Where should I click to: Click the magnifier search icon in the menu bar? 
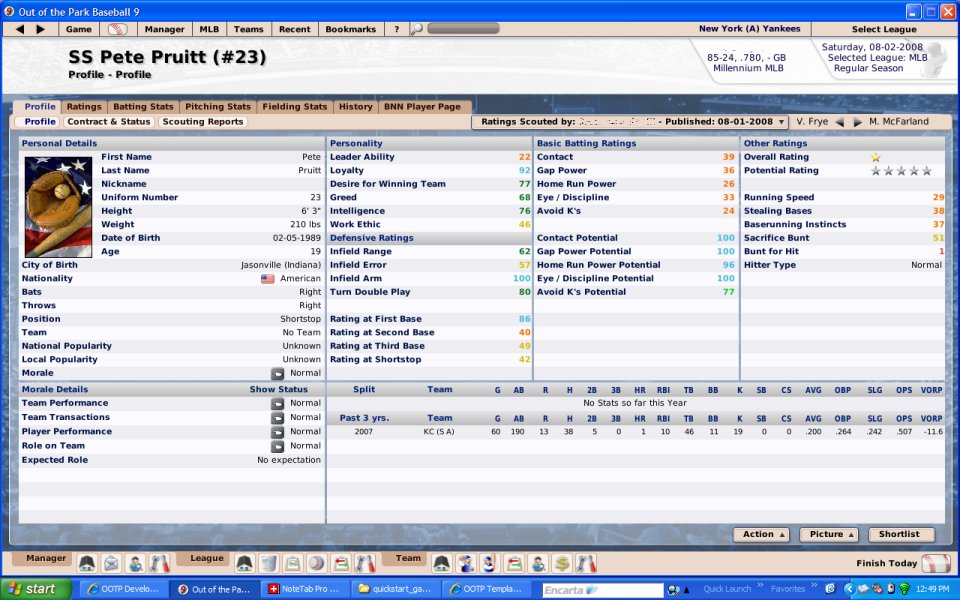416,29
